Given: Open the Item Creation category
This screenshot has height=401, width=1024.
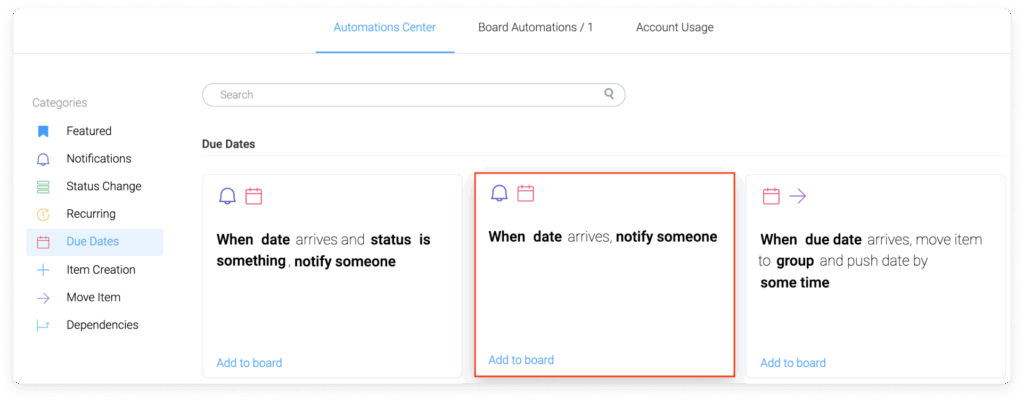Looking at the screenshot, I should click(x=100, y=270).
